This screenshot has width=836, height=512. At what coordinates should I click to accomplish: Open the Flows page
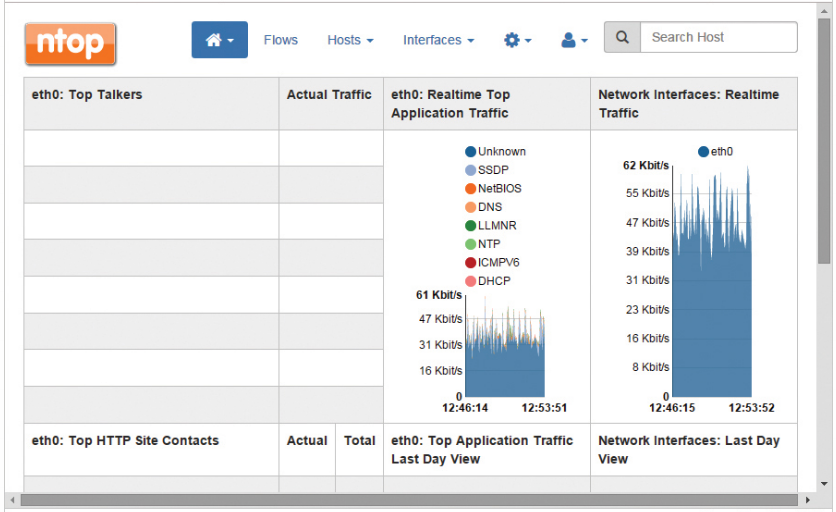tap(281, 40)
